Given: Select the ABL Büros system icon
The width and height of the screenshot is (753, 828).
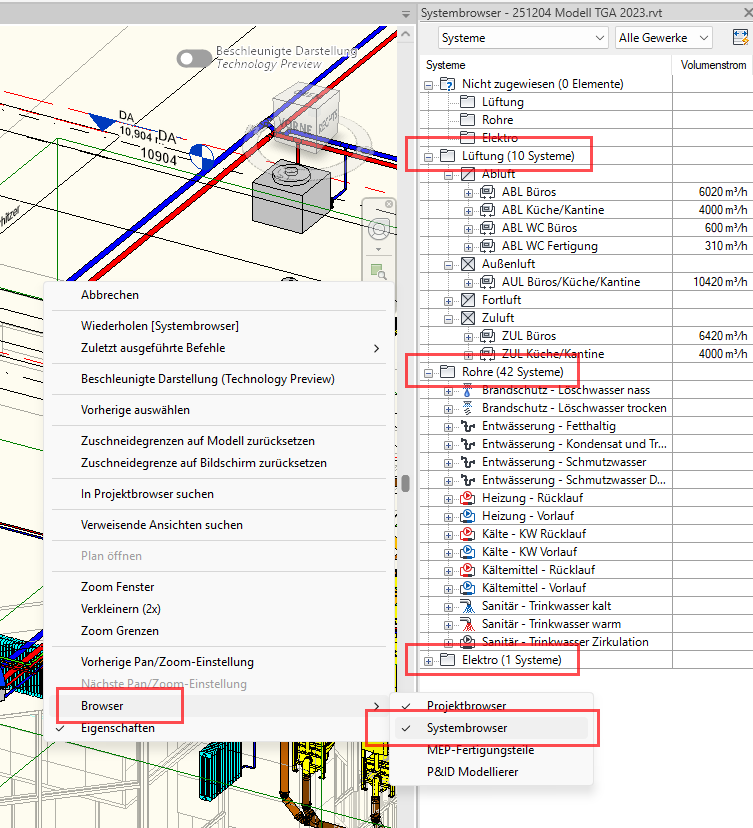Looking at the screenshot, I should click(x=487, y=192).
